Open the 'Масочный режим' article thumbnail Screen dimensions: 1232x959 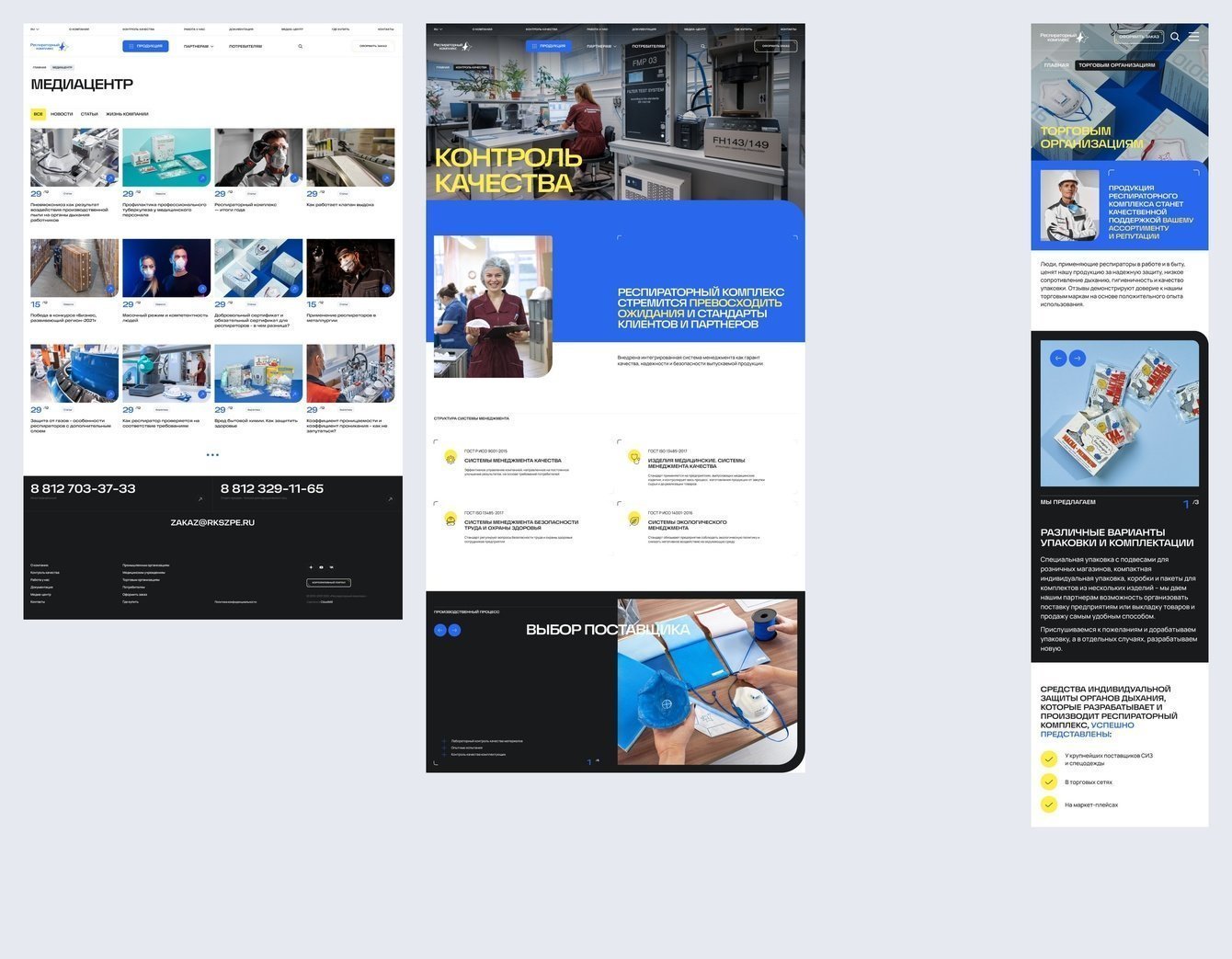click(x=166, y=268)
